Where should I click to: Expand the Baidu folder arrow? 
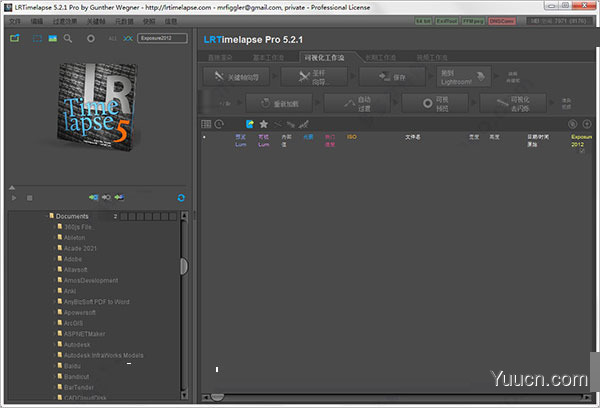[54, 366]
